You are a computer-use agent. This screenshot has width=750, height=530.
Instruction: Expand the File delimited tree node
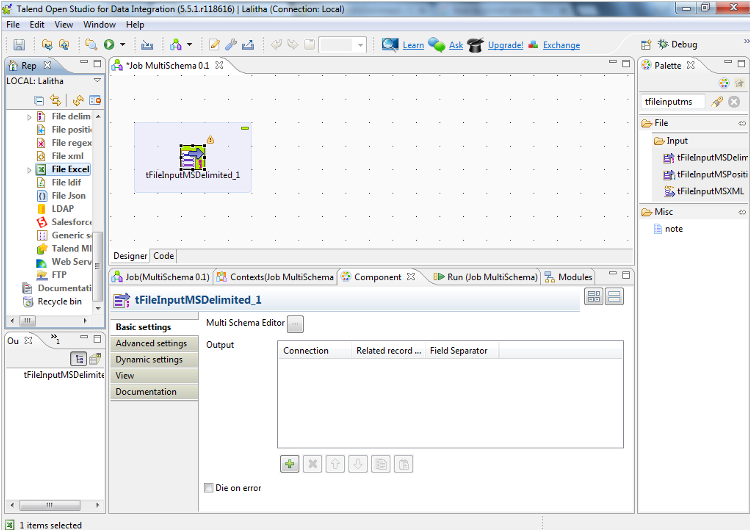pyautogui.click(x=29, y=117)
